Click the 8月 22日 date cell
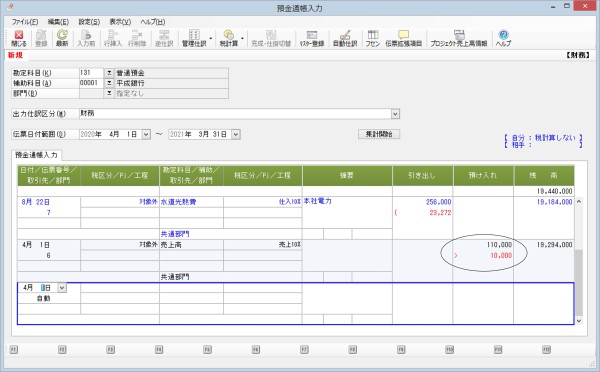 tap(36, 202)
